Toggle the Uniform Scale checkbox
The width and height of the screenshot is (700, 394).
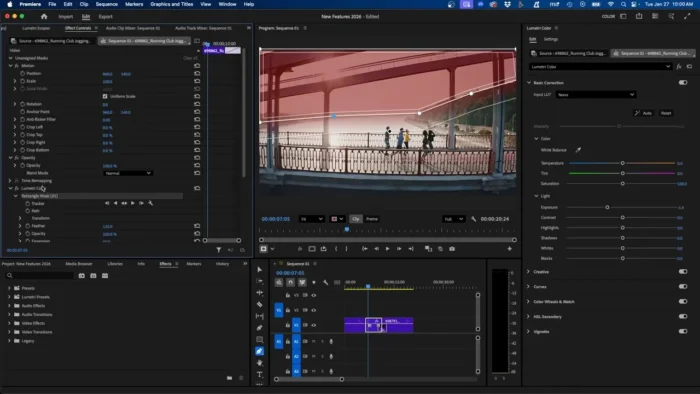tap(105, 96)
